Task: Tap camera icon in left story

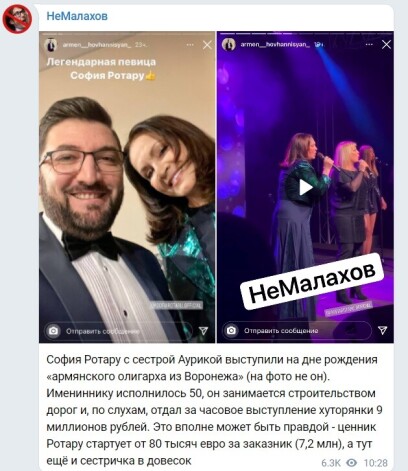Action: [53, 331]
